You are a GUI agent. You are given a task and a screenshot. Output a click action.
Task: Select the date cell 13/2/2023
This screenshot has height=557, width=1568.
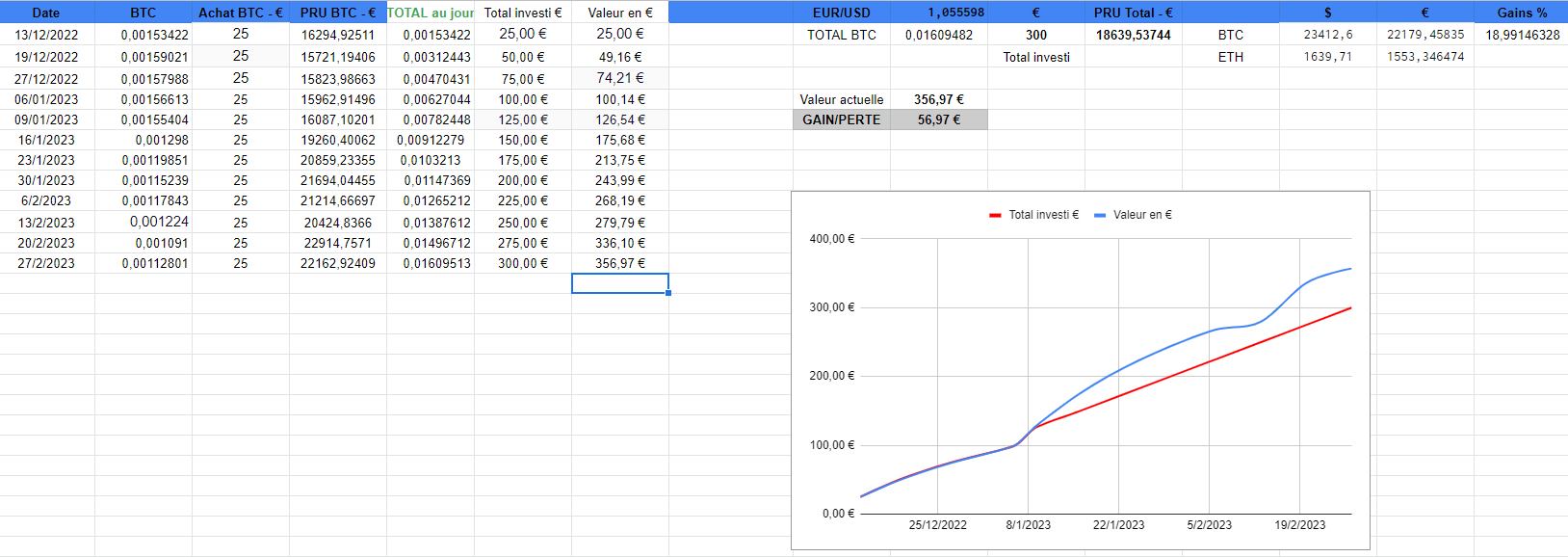click(47, 223)
